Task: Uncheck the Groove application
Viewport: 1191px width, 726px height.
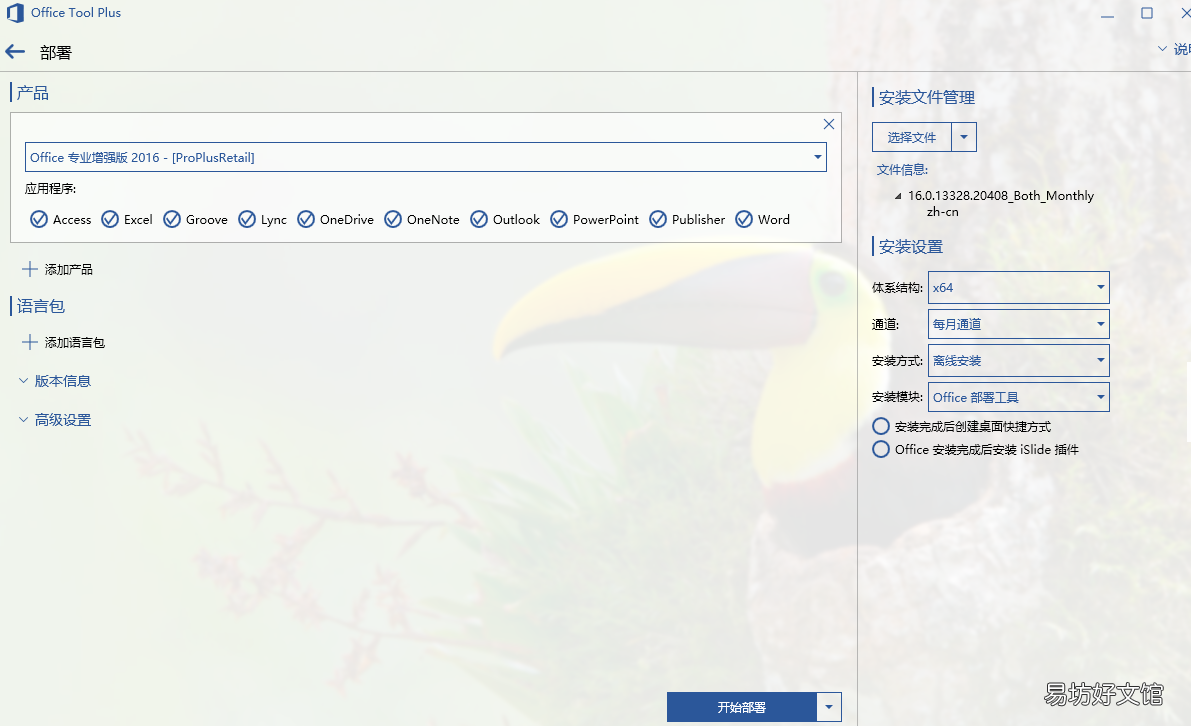Action: (172, 219)
